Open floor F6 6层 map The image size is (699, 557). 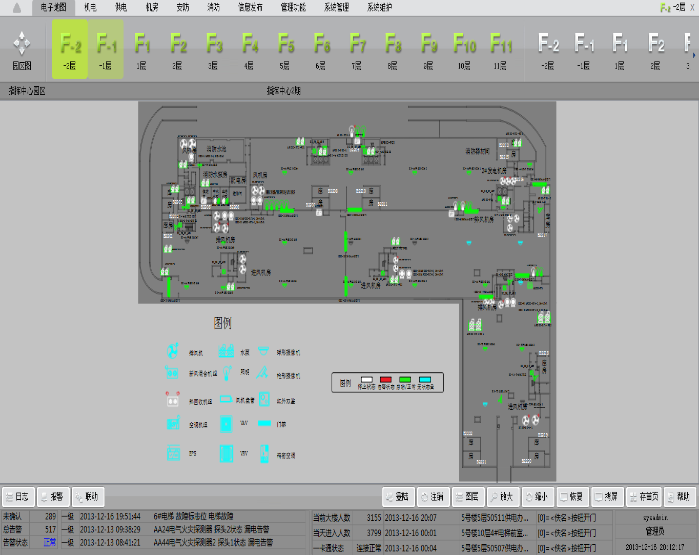[321, 50]
